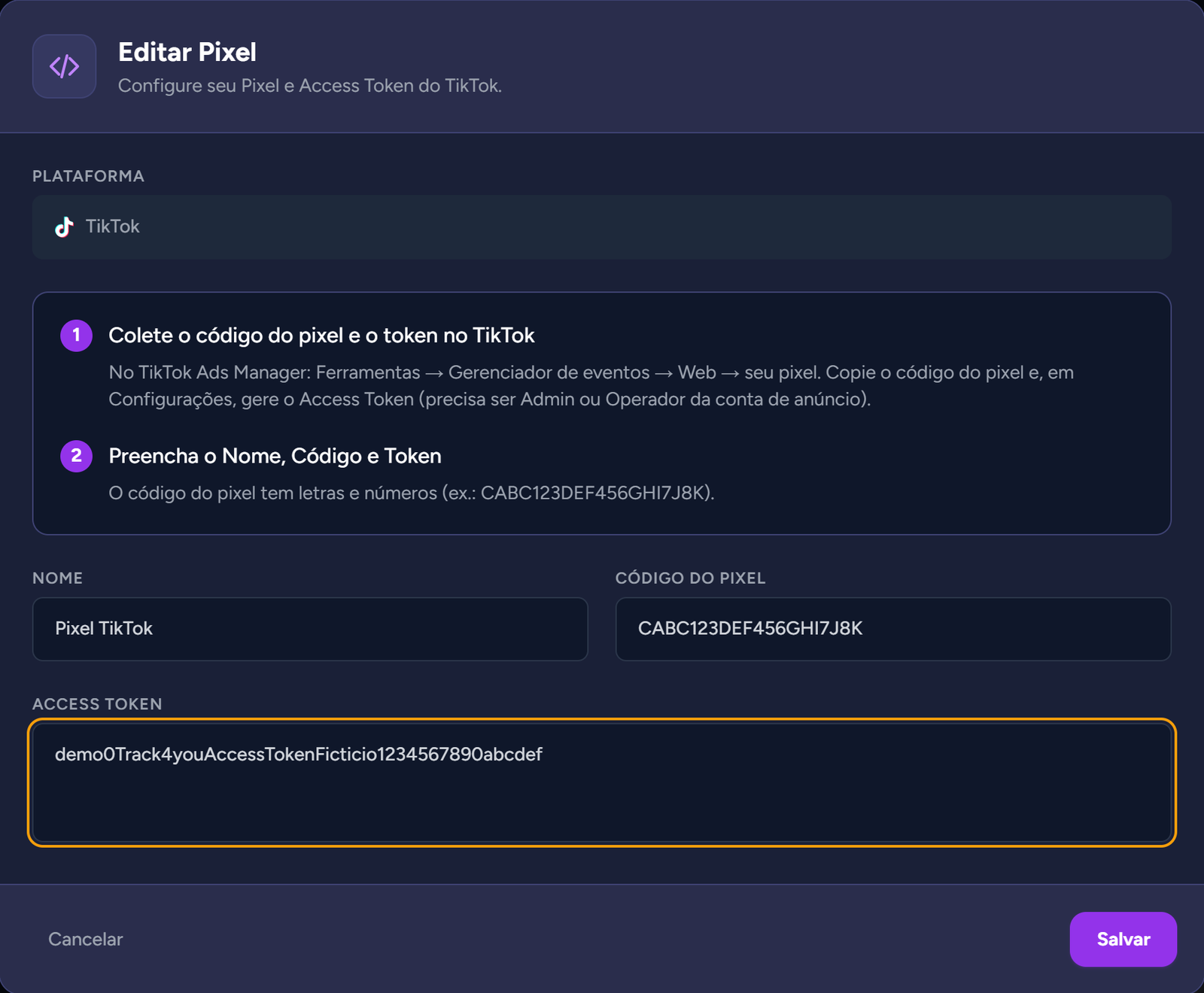This screenshot has height=993, width=1204.
Task: Click the step 1 instructions paragraph
Action: pyautogui.click(x=591, y=386)
